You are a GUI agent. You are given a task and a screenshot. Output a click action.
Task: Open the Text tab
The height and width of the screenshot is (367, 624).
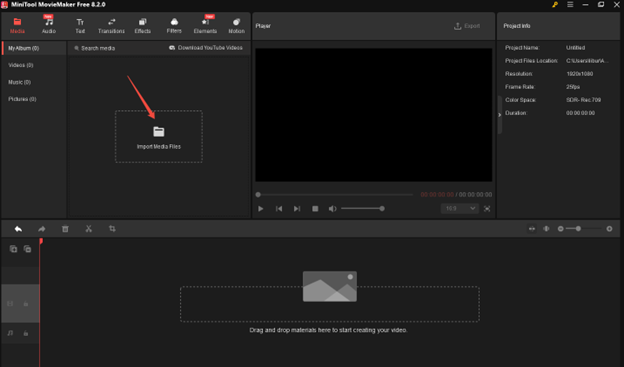pos(80,26)
